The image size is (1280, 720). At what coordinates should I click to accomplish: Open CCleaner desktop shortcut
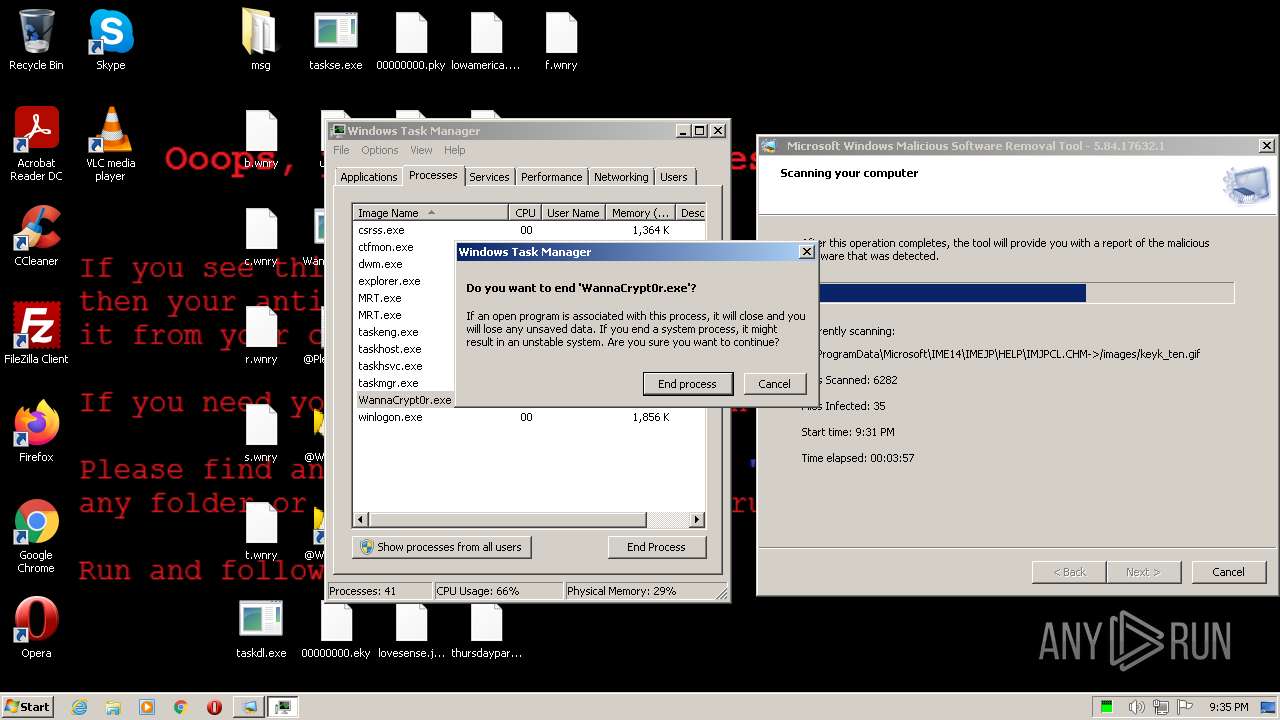(x=36, y=236)
